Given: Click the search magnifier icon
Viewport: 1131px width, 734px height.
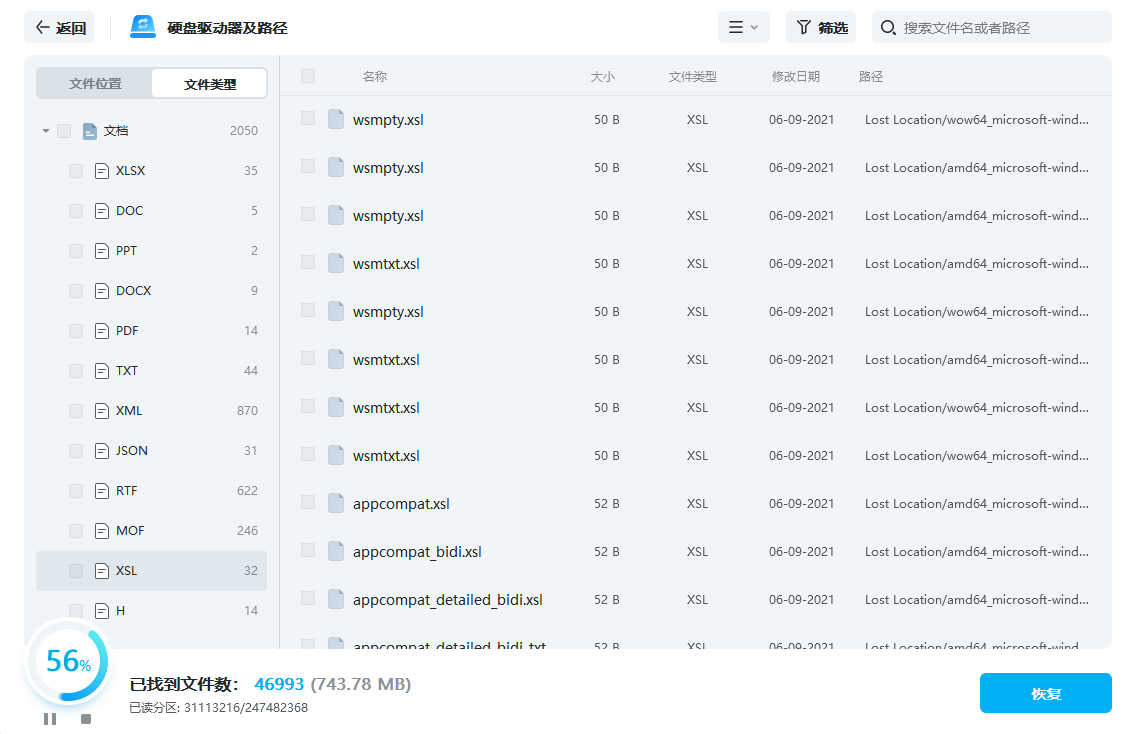Looking at the screenshot, I should tap(887, 28).
